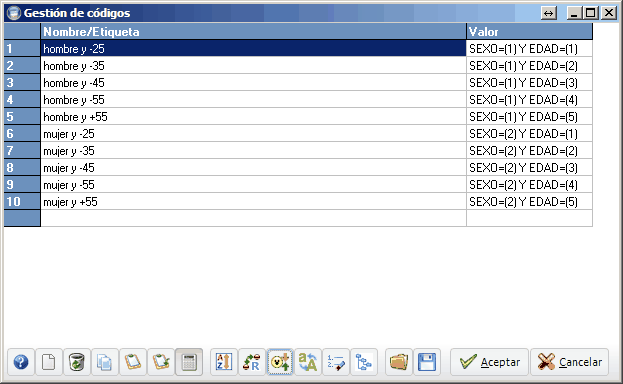
Task: Select row header number 1
Action: (x=22, y=48)
